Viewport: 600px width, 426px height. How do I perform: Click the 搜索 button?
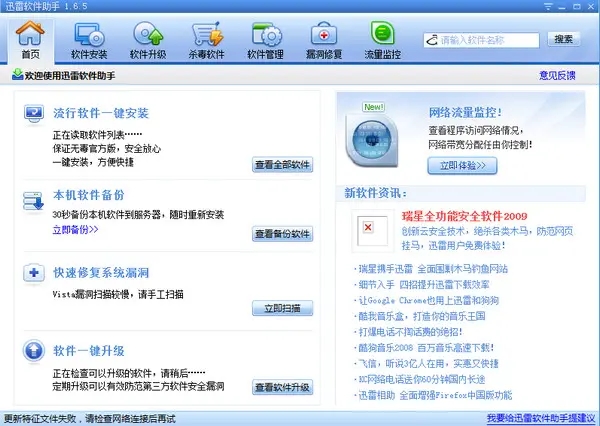(564, 39)
